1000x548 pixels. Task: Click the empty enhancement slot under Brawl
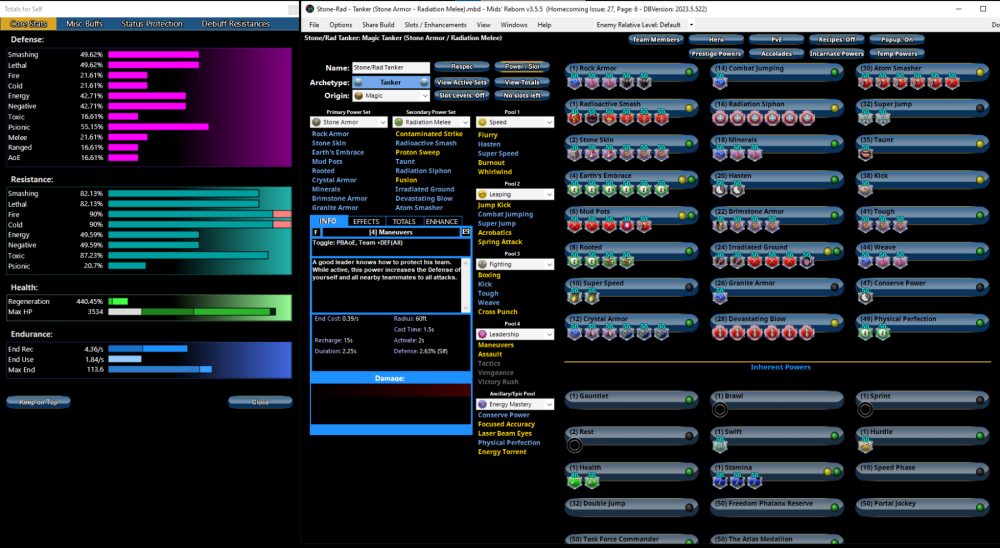pyautogui.click(x=720, y=409)
